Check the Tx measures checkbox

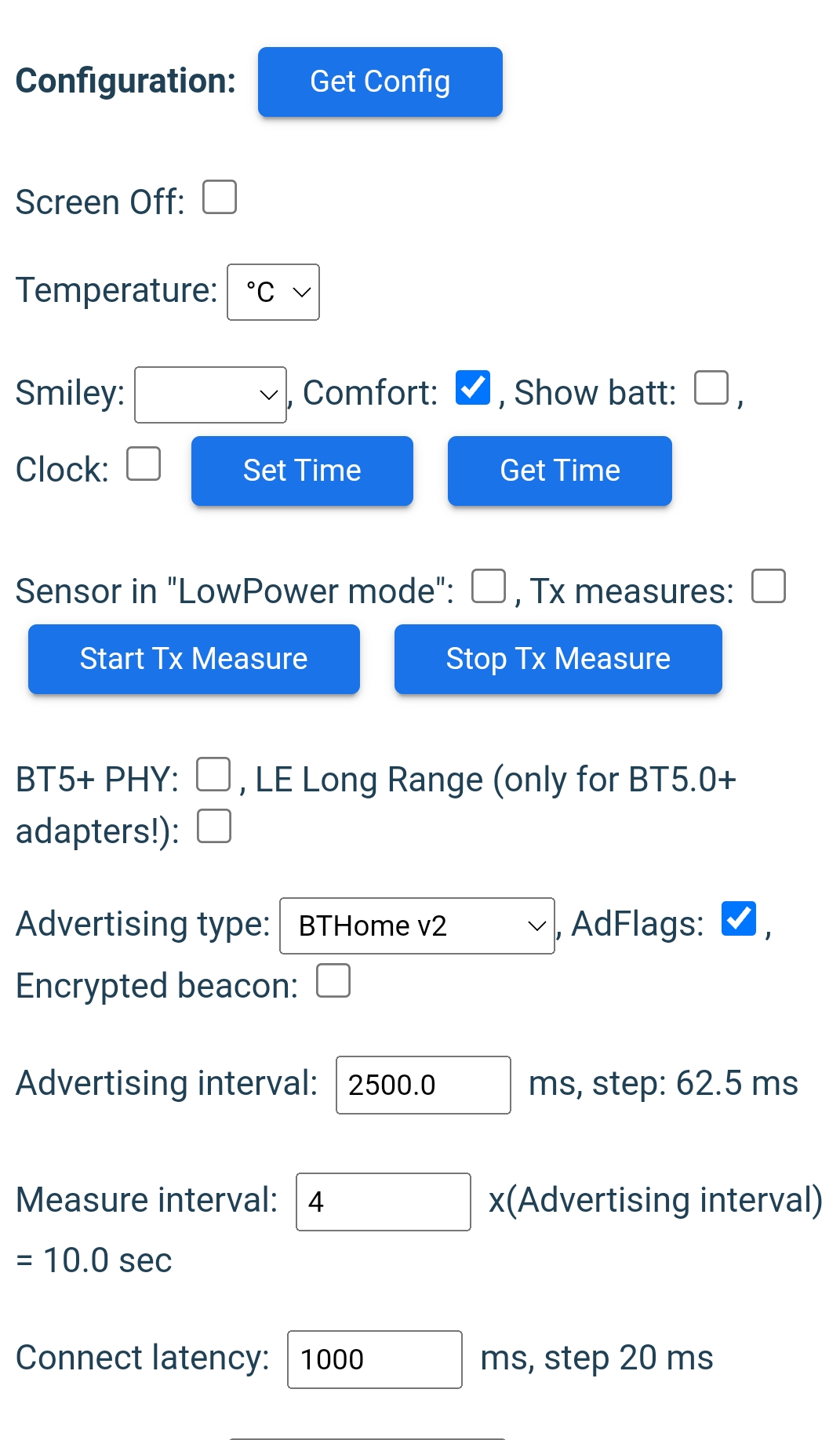[769, 586]
